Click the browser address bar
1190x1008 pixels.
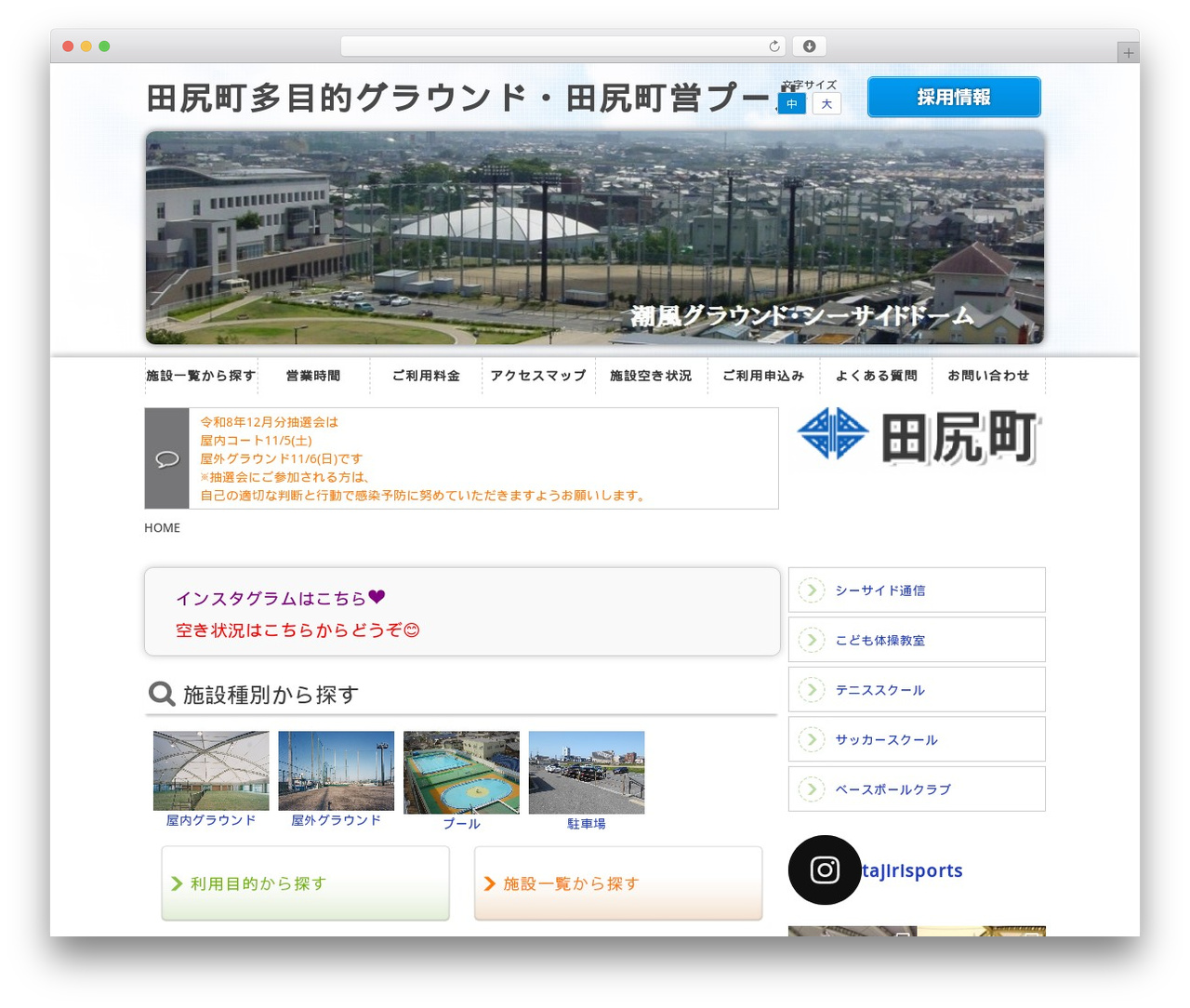pos(562,46)
